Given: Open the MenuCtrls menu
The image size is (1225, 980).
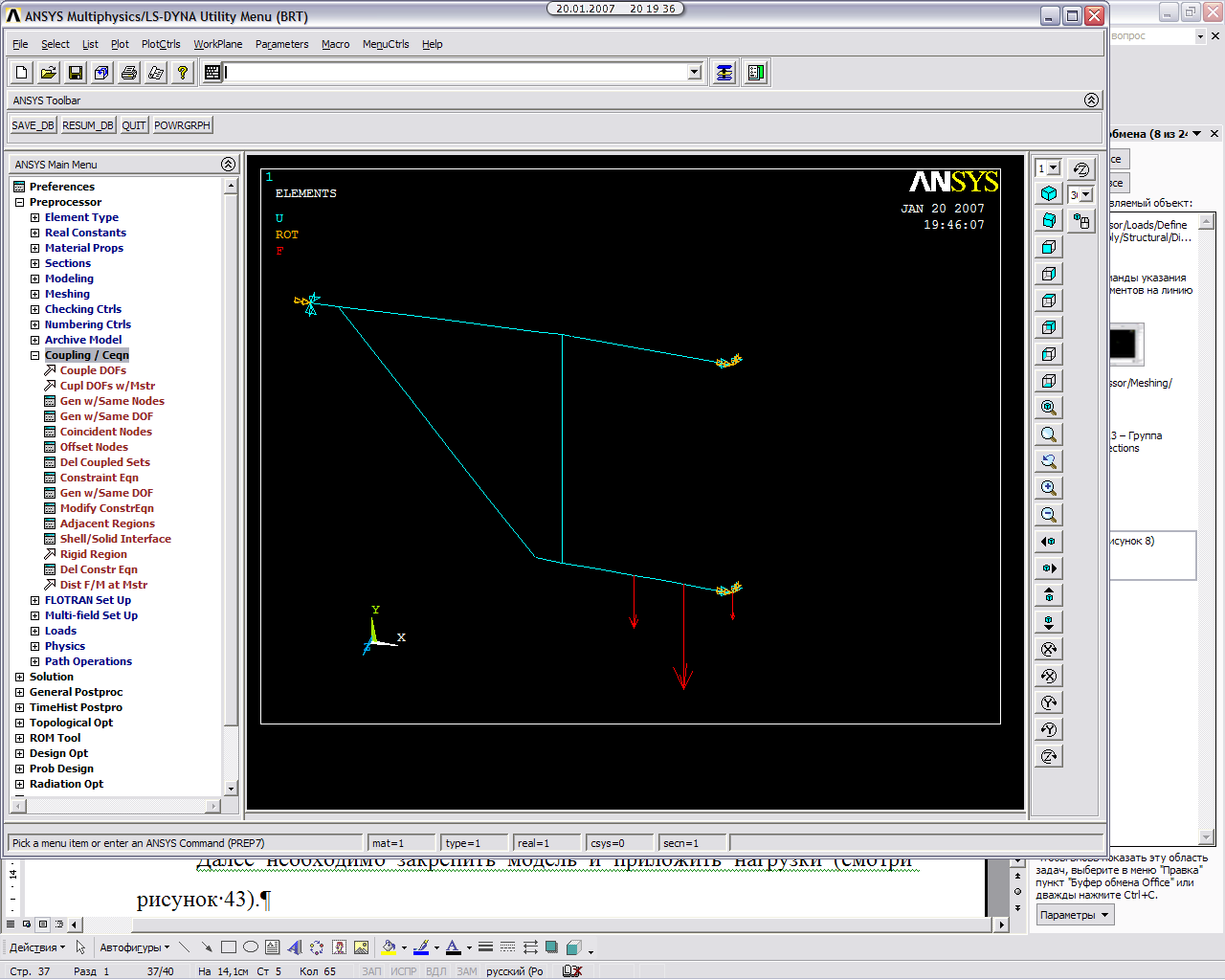Looking at the screenshot, I should 386,44.
